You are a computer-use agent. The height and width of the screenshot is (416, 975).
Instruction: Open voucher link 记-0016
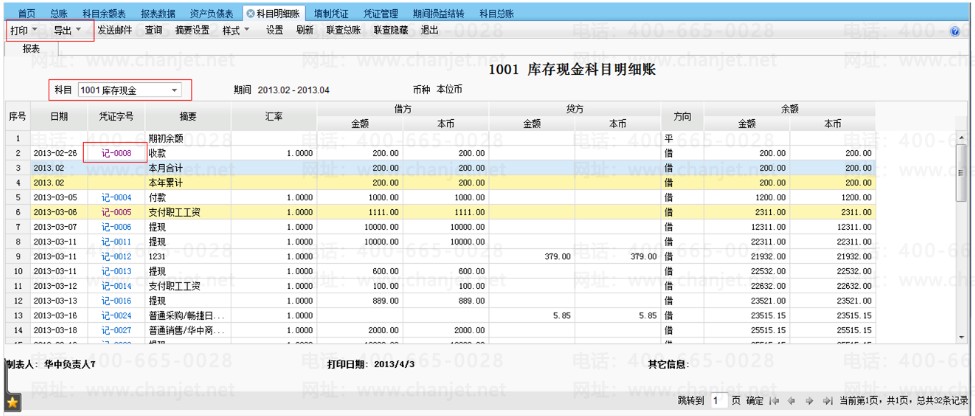pos(116,300)
